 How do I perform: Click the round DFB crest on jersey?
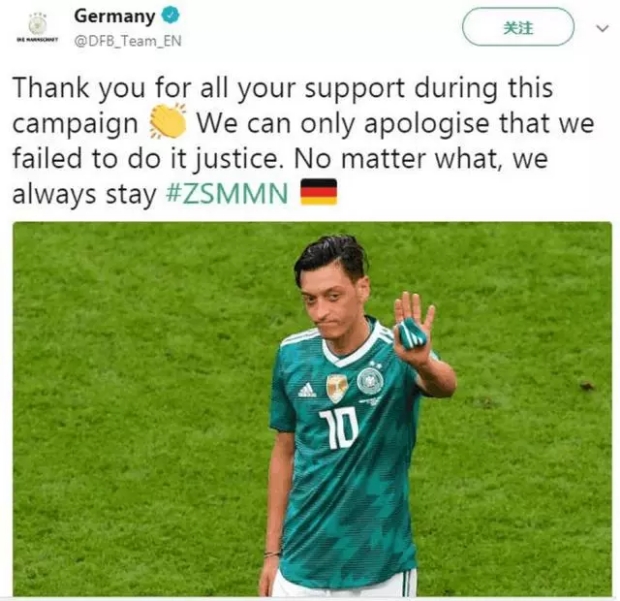click(x=370, y=380)
